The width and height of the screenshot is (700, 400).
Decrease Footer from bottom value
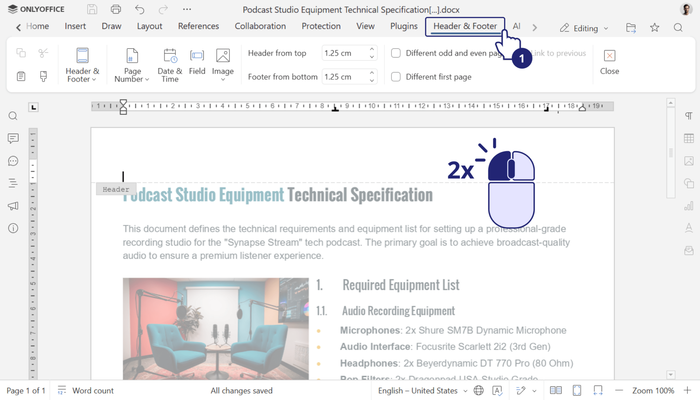pos(372,80)
